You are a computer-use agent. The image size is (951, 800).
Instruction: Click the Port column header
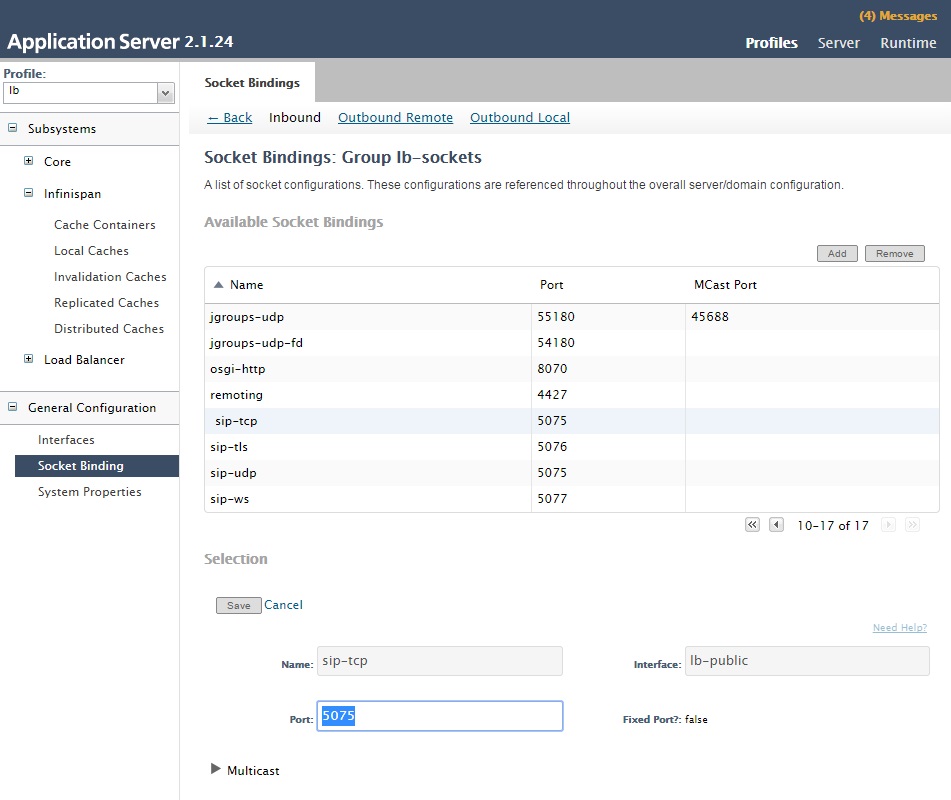tap(551, 285)
